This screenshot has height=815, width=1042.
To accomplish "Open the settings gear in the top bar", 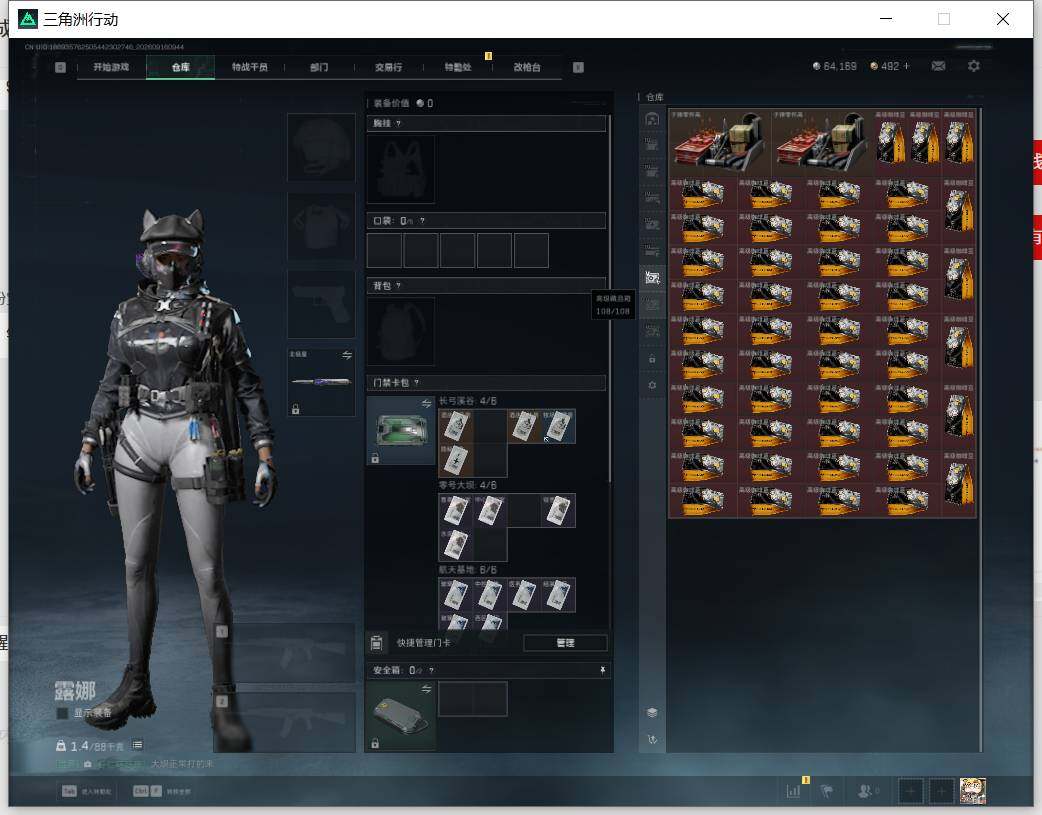I will point(974,66).
